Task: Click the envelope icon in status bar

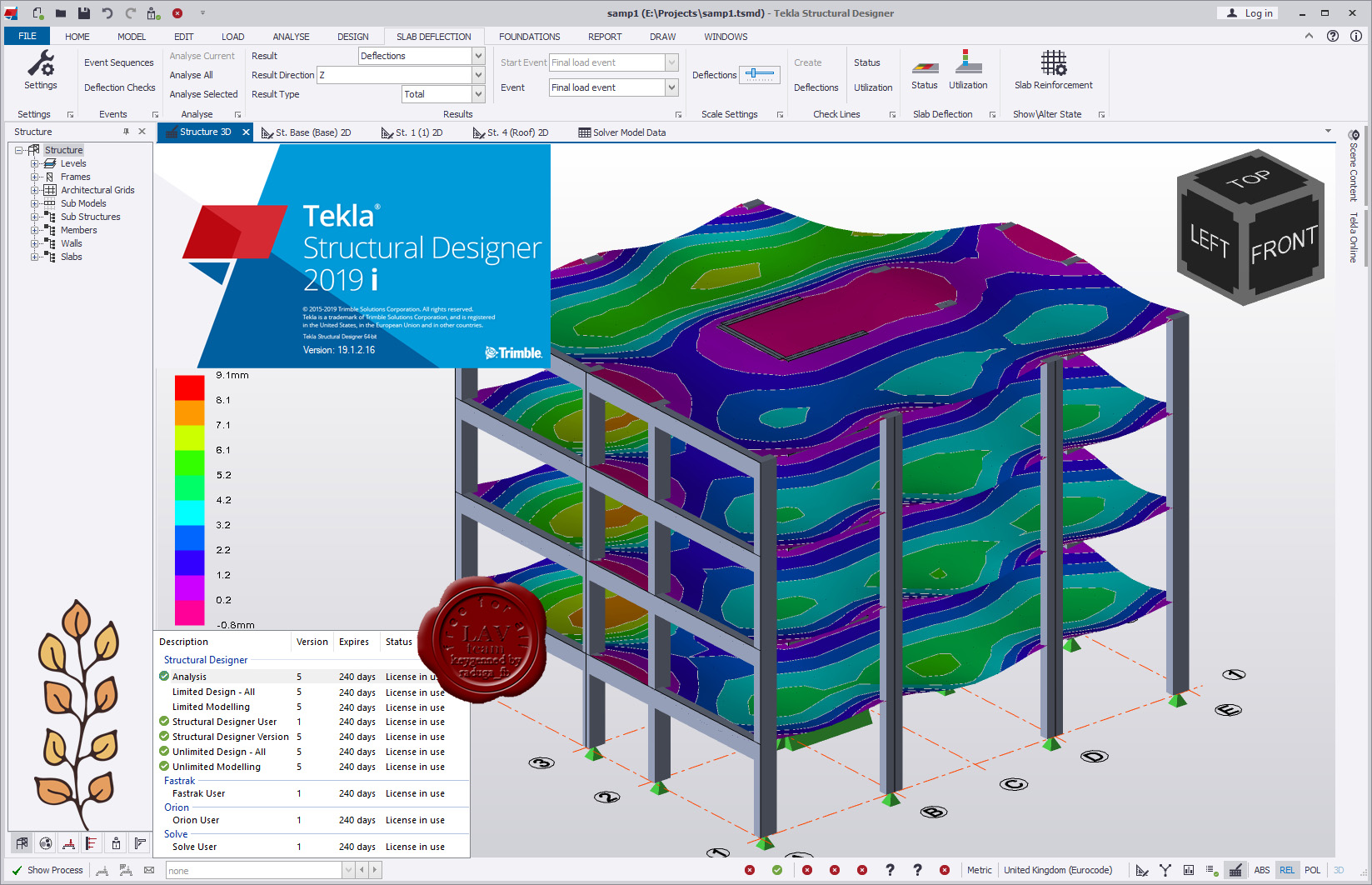Action: [x=149, y=870]
